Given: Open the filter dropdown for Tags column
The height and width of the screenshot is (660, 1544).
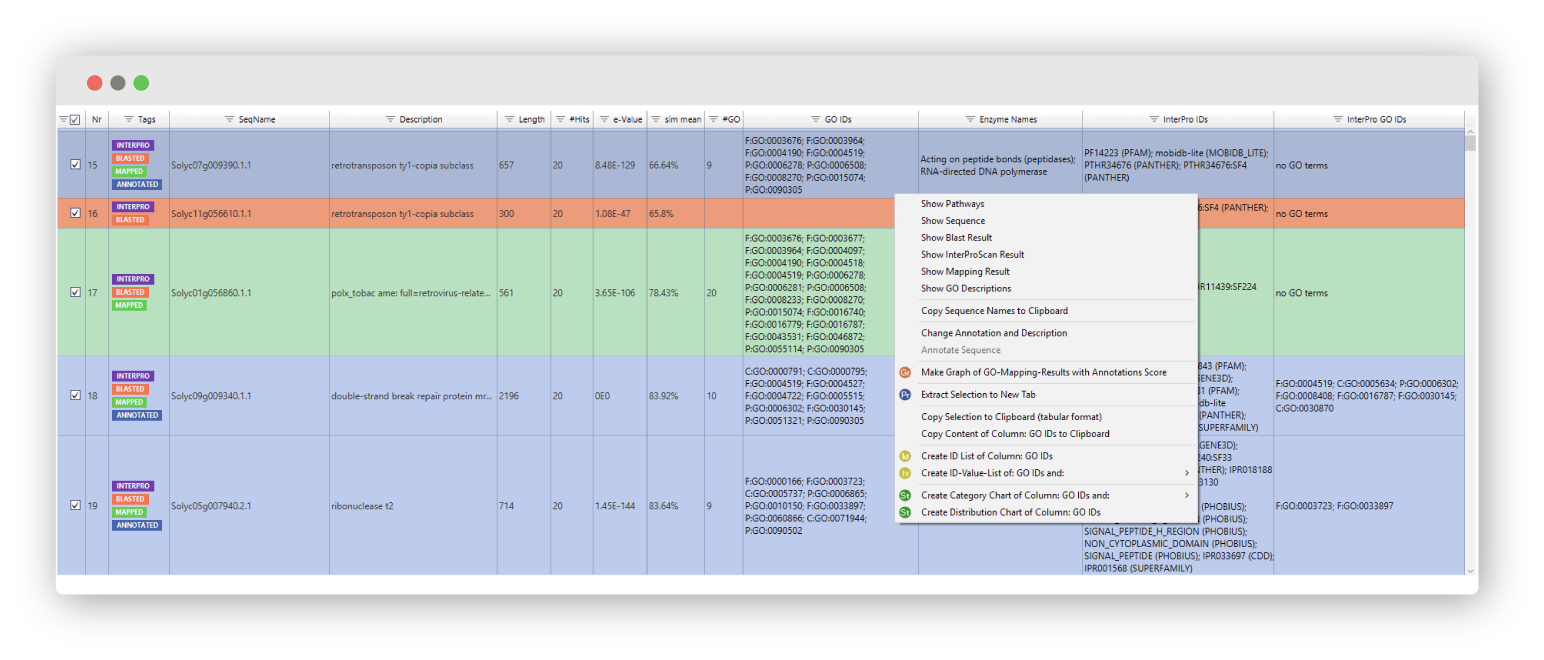Looking at the screenshot, I should pos(129,119).
